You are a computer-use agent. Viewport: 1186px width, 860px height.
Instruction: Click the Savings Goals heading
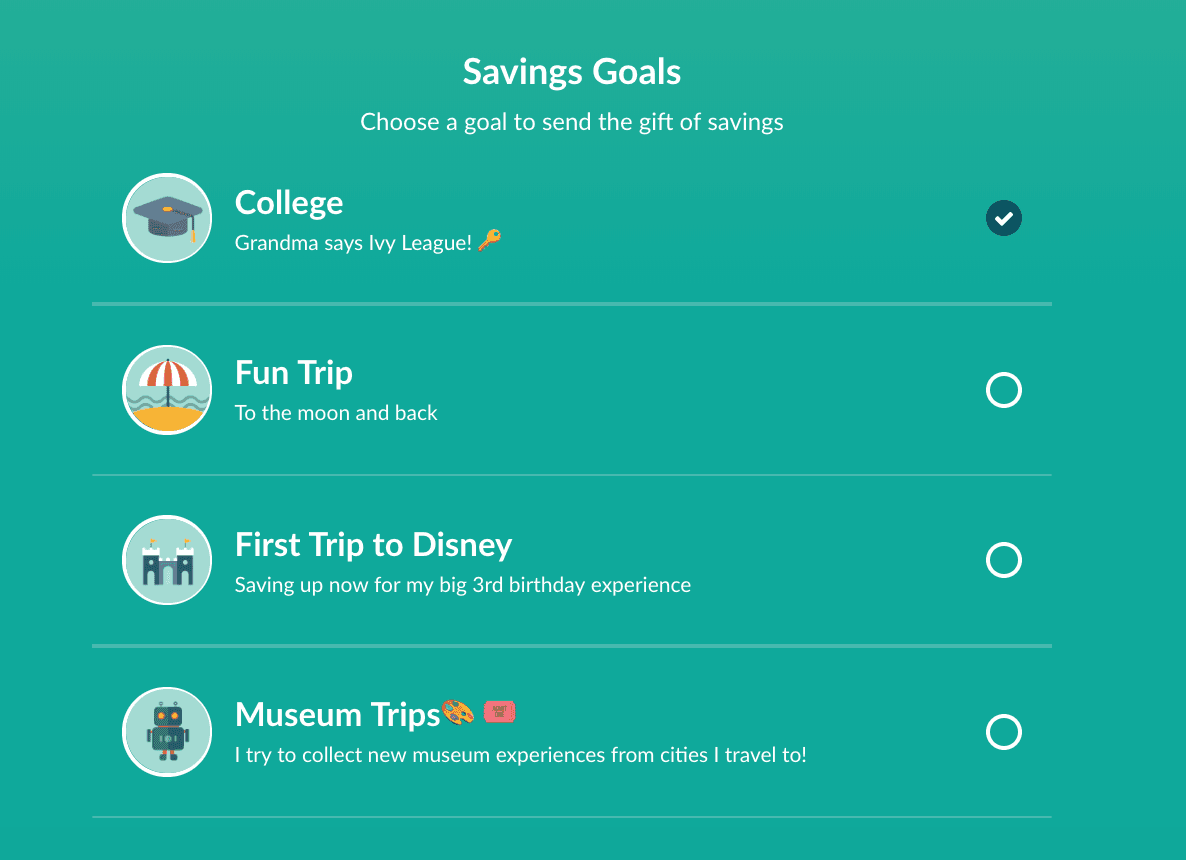click(572, 72)
